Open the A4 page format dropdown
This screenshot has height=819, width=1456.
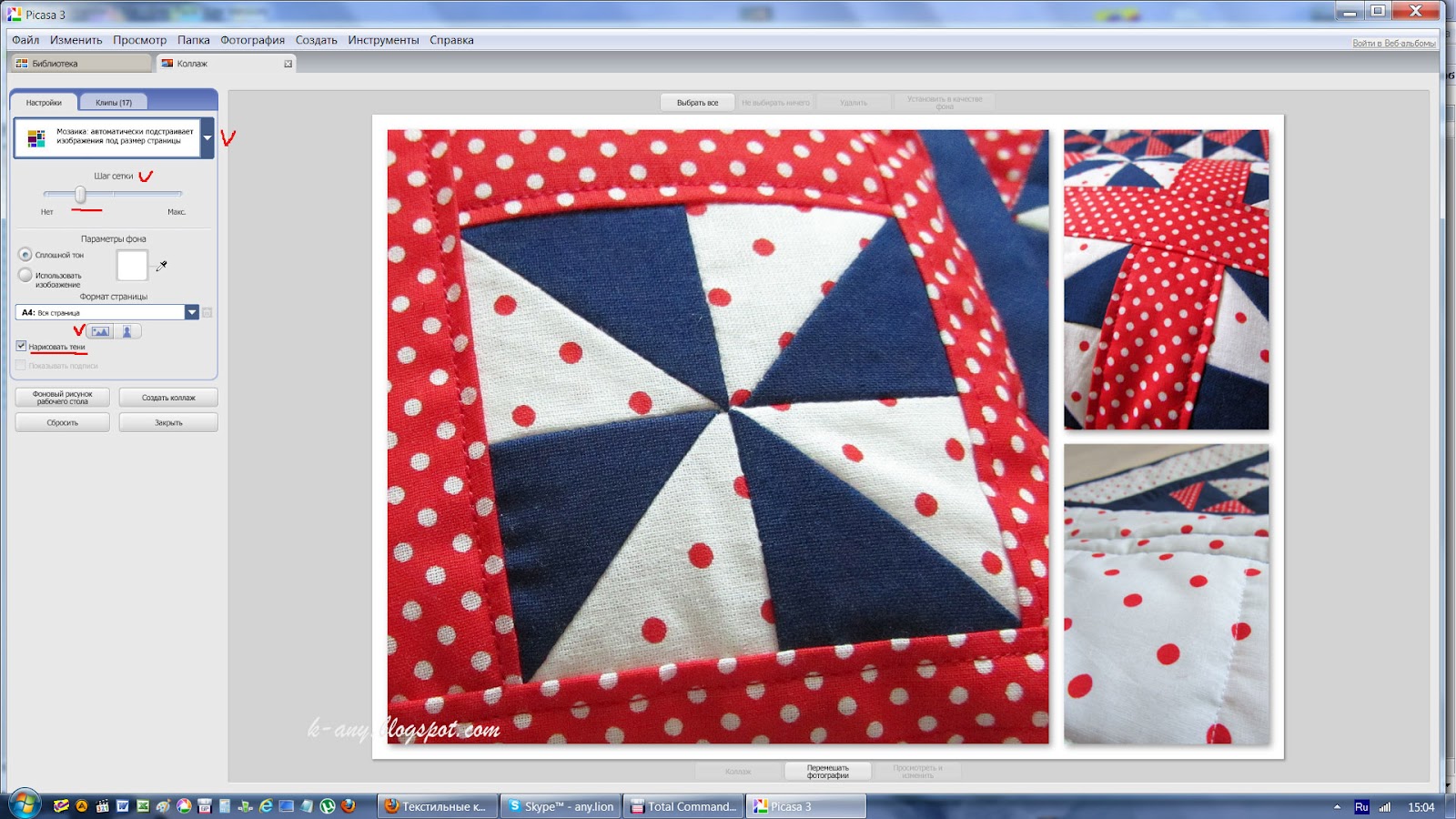192,312
